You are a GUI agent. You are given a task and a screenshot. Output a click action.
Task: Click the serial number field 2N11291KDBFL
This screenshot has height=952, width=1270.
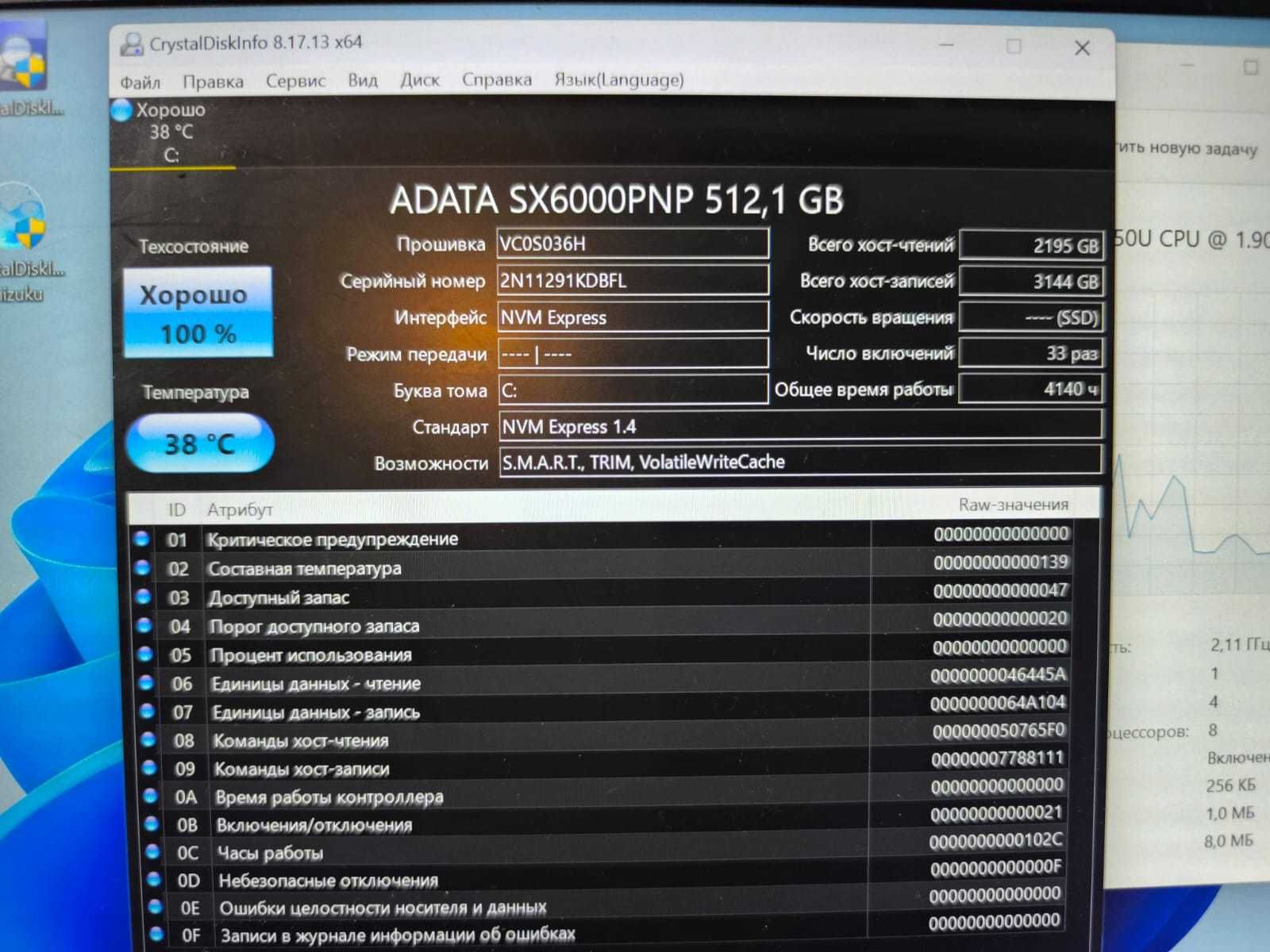tap(633, 280)
